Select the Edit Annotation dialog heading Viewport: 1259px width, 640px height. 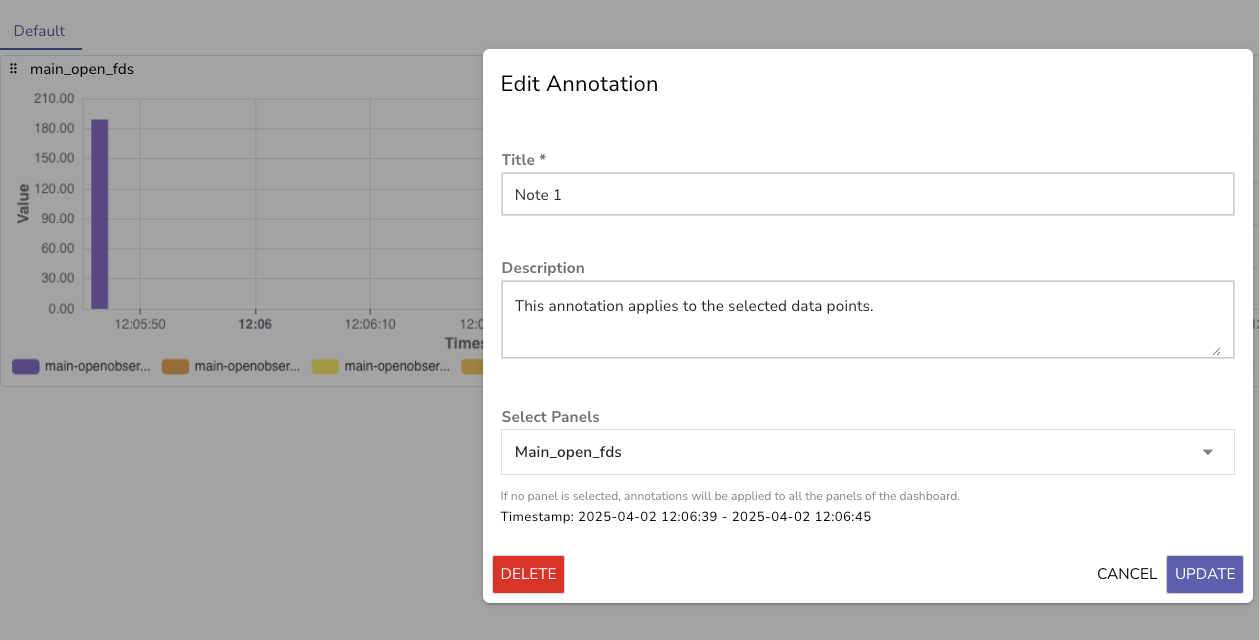[x=579, y=84]
